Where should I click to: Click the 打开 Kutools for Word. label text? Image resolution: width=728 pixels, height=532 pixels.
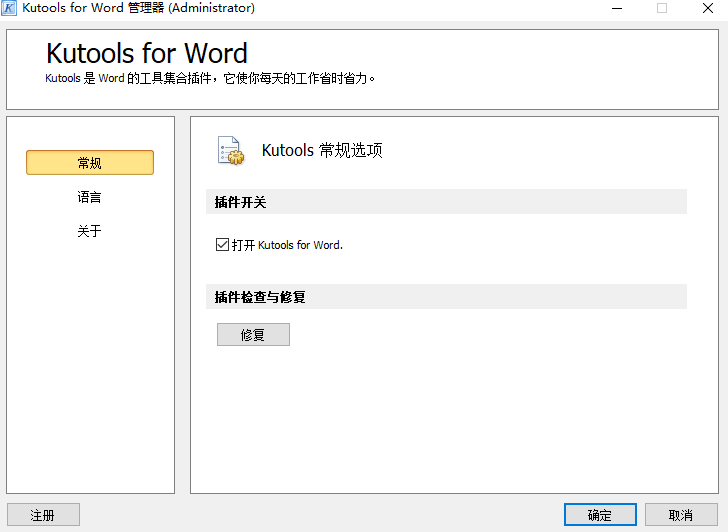(287, 245)
